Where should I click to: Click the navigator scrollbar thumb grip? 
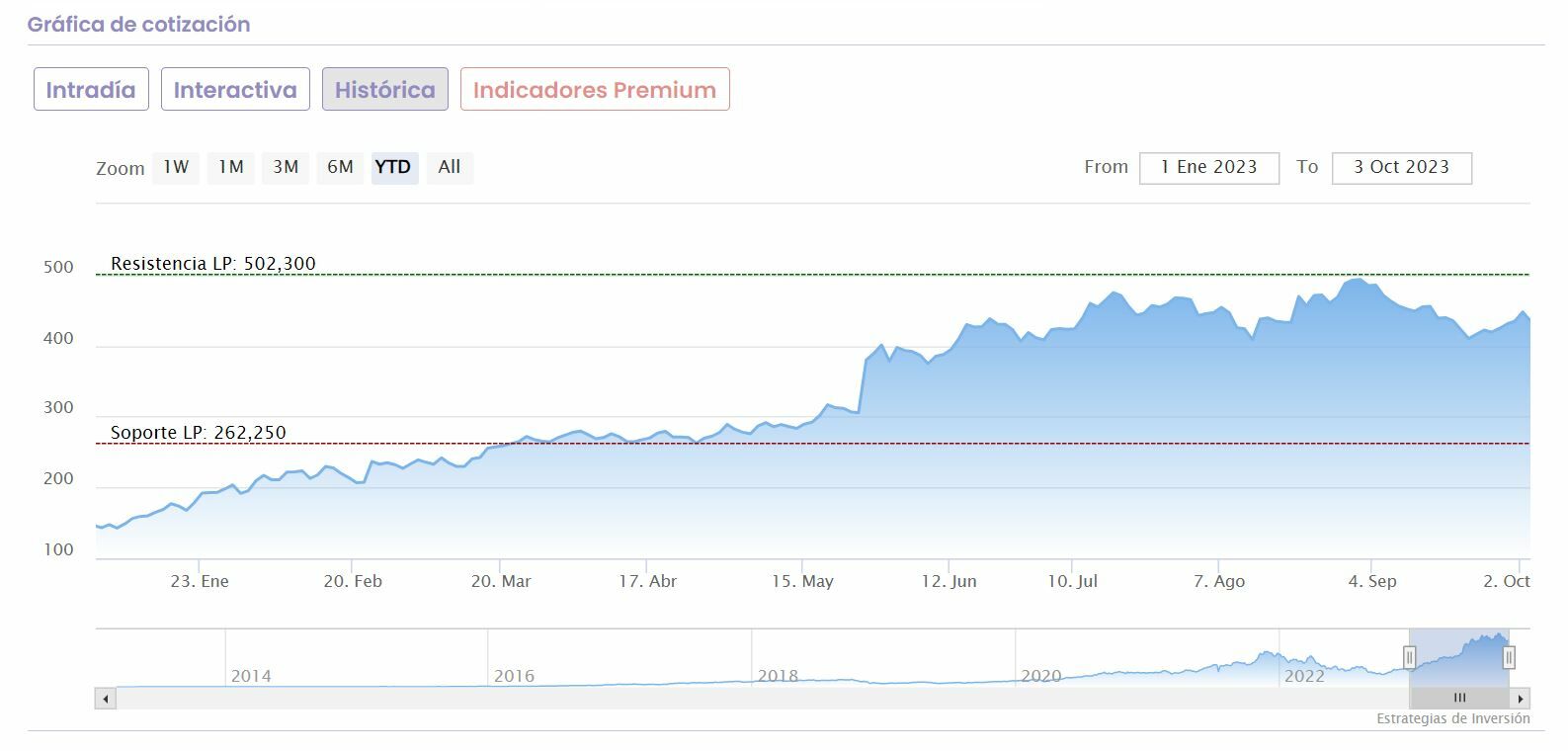coord(1459,699)
